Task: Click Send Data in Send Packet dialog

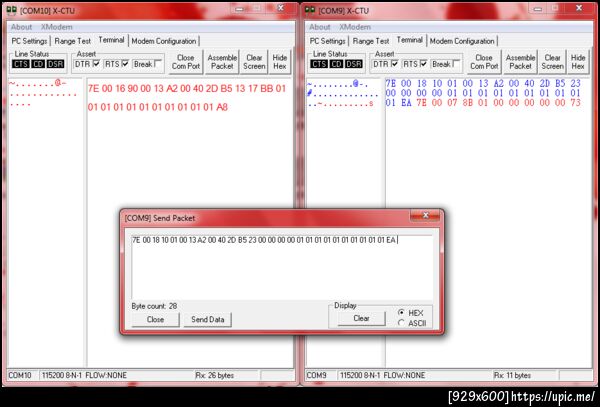Action: pos(207,319)
